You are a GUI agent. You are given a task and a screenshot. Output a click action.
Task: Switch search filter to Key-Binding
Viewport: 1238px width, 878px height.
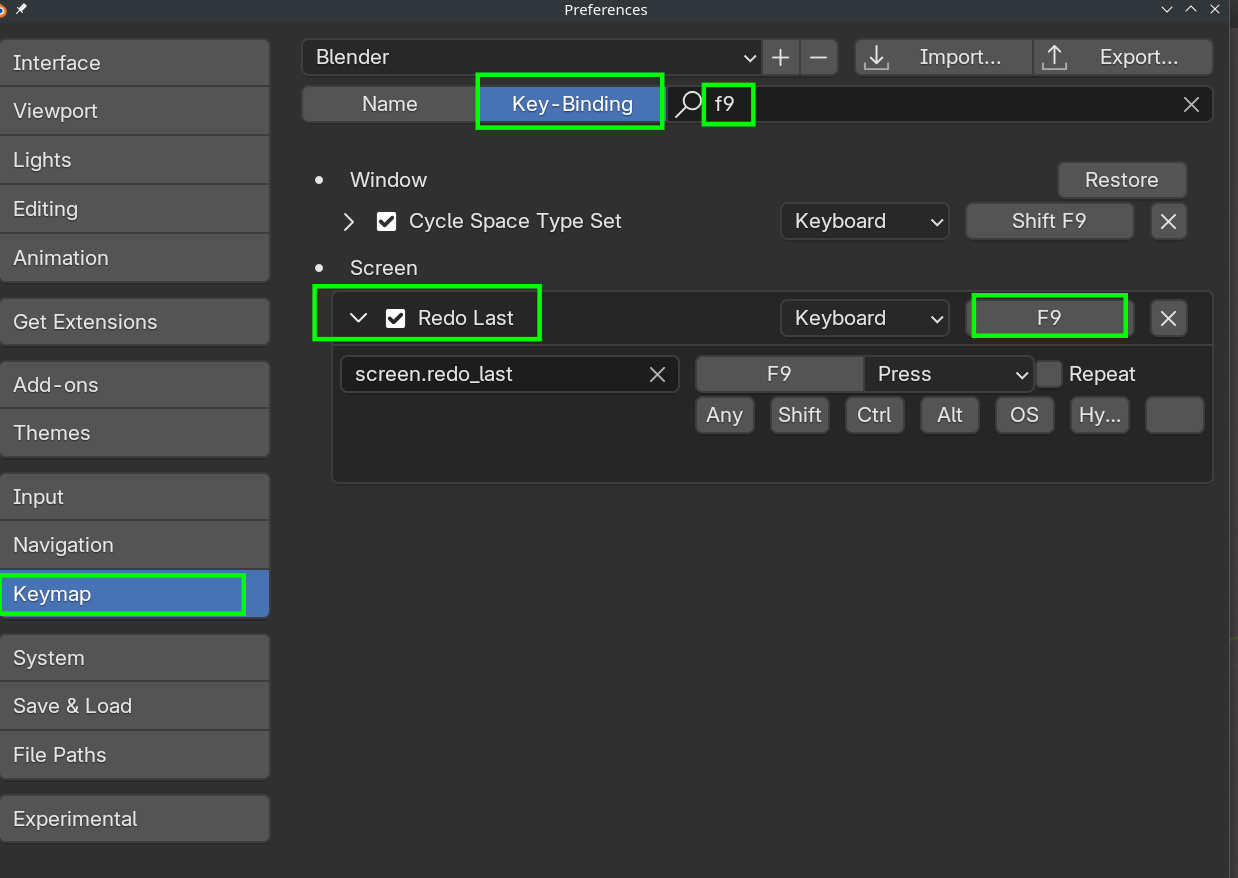pos(572,104)
